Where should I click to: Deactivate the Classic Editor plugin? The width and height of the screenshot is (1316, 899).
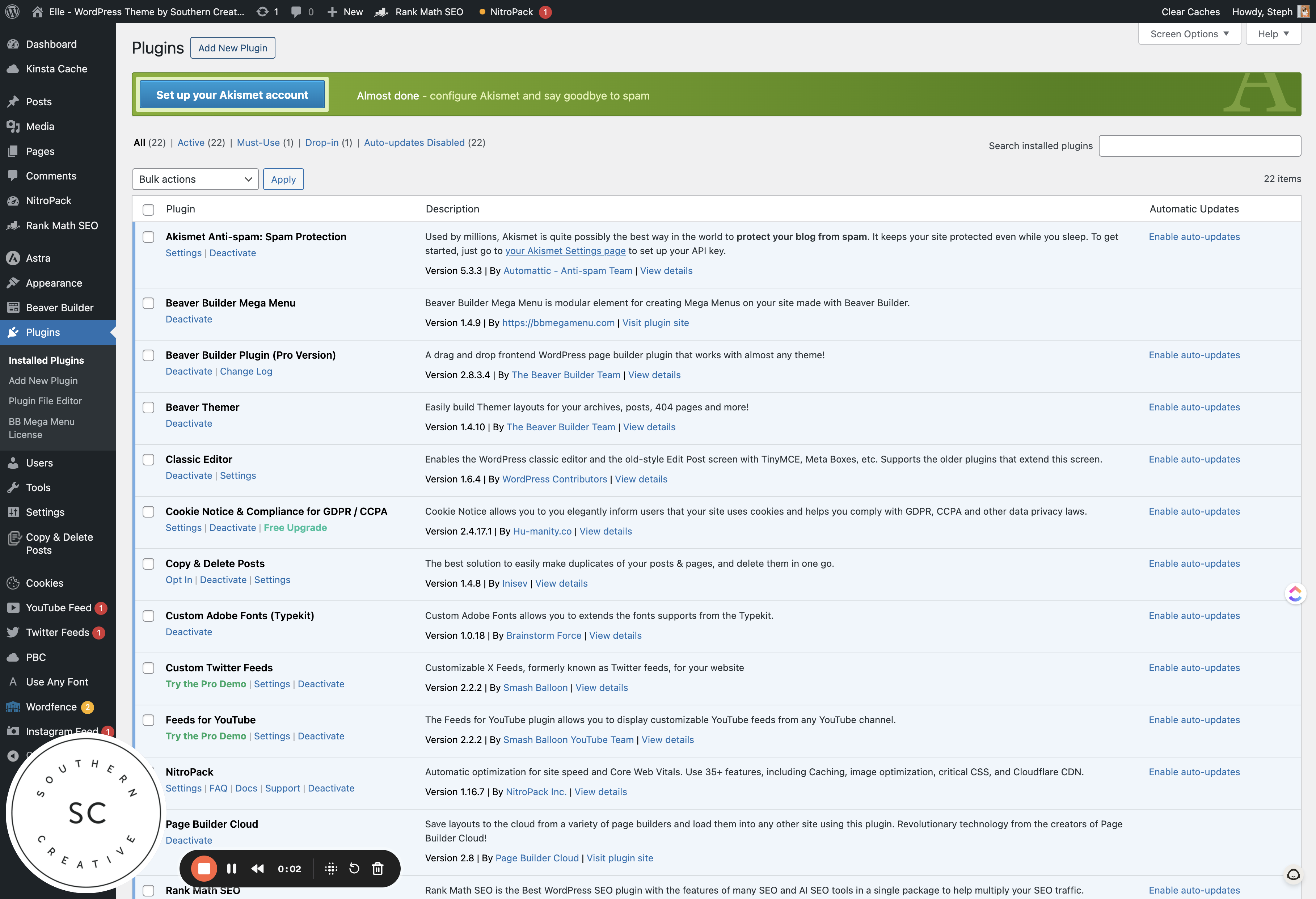(x=189, y=476)
